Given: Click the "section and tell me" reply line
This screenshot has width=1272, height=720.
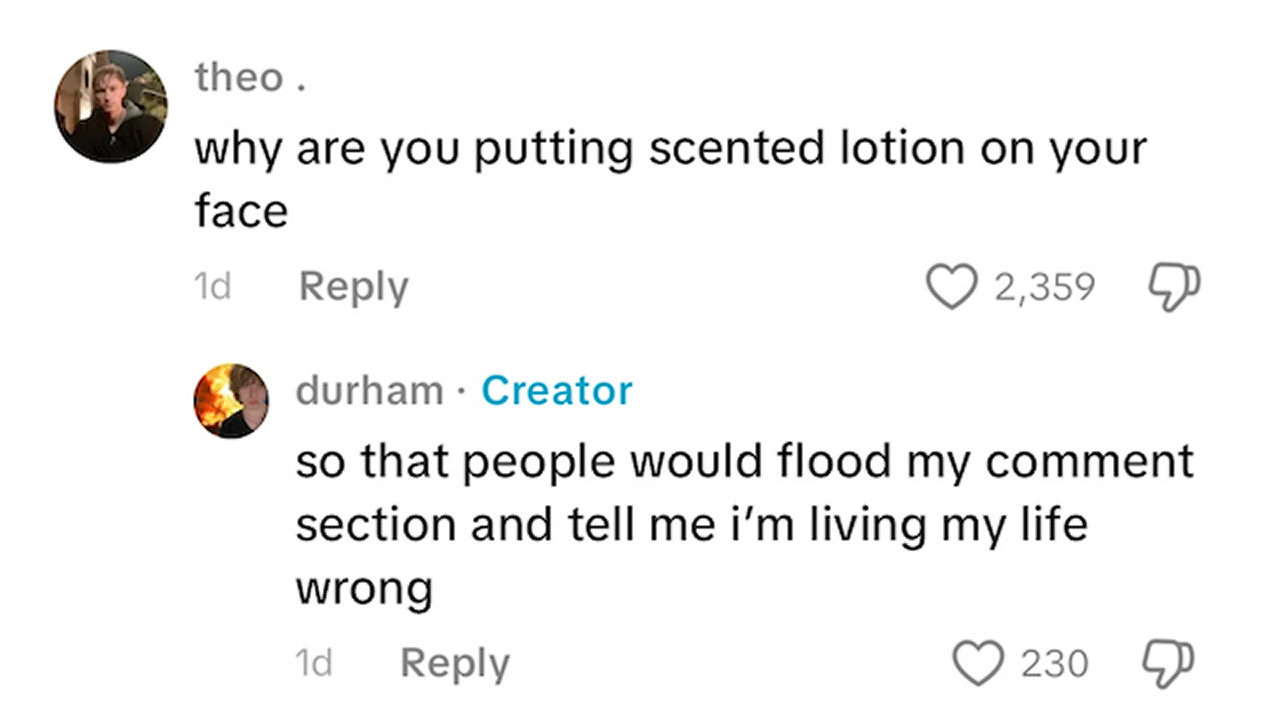Looking at the screenshot, I should [690, 524].
